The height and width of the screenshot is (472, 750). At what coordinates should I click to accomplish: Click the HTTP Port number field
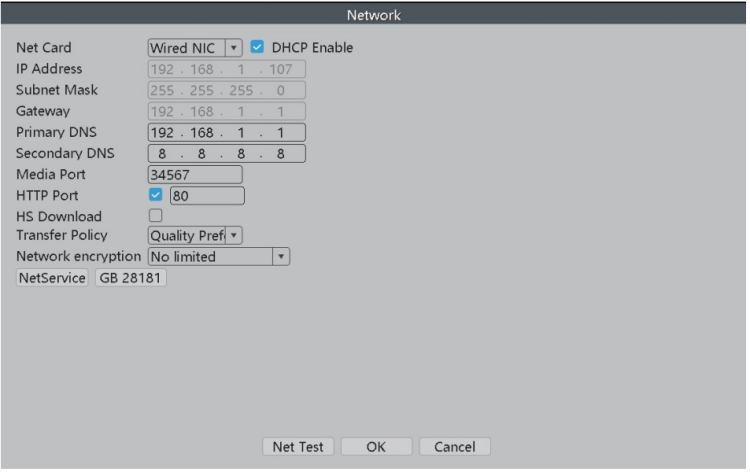click(x=207, y=196)
